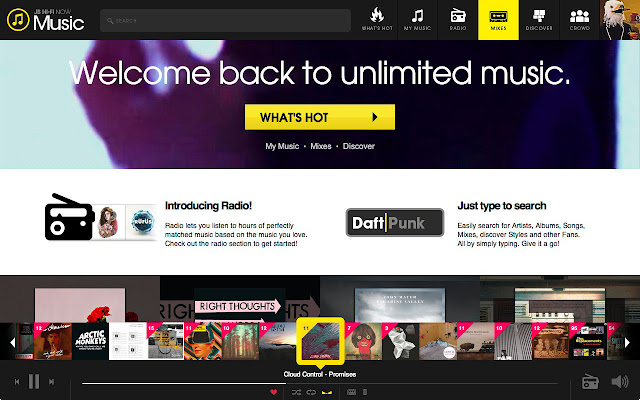640x400 pixels.
Task: Toggle the red heart favourite on track
Action: click(273, 392)
